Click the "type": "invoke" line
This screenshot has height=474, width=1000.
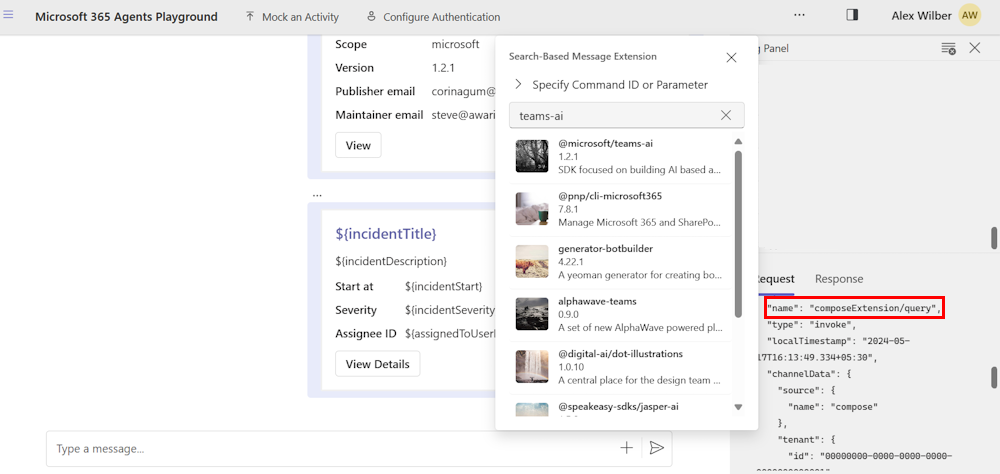coord(810,325)
